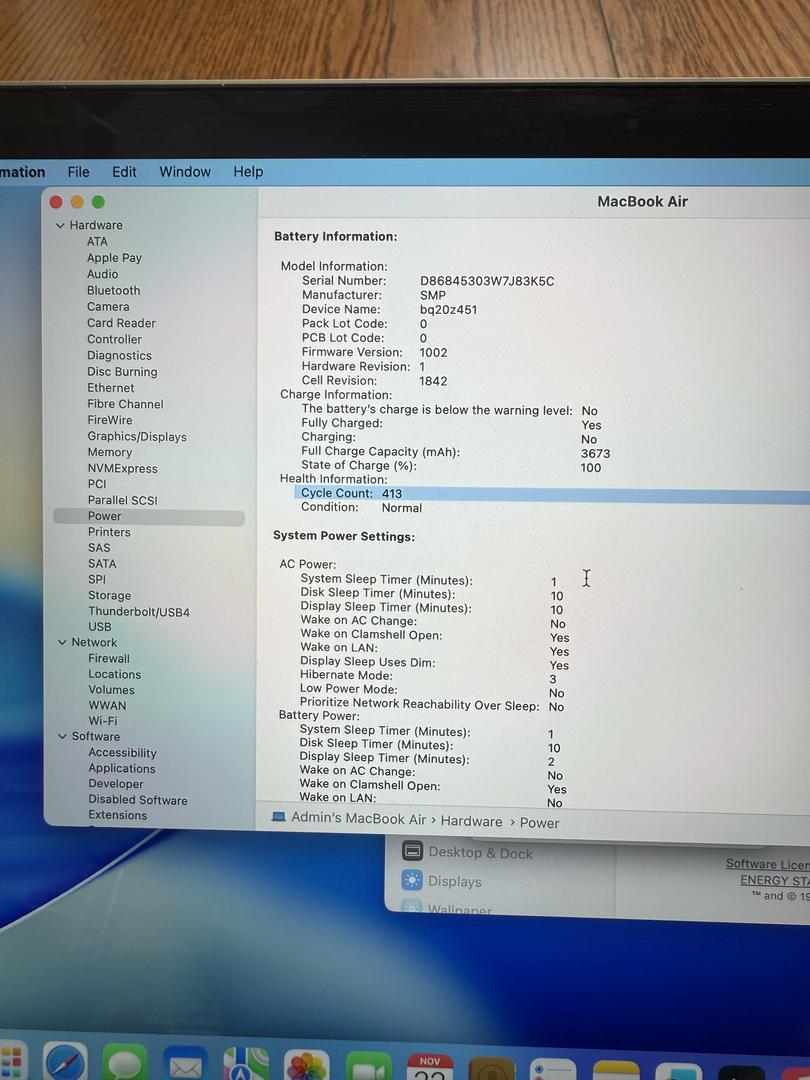The width and height of the screenshot is (810, 1080).
Task: Select Bluetooth in the Hardware list
Action: pos(113,291)
